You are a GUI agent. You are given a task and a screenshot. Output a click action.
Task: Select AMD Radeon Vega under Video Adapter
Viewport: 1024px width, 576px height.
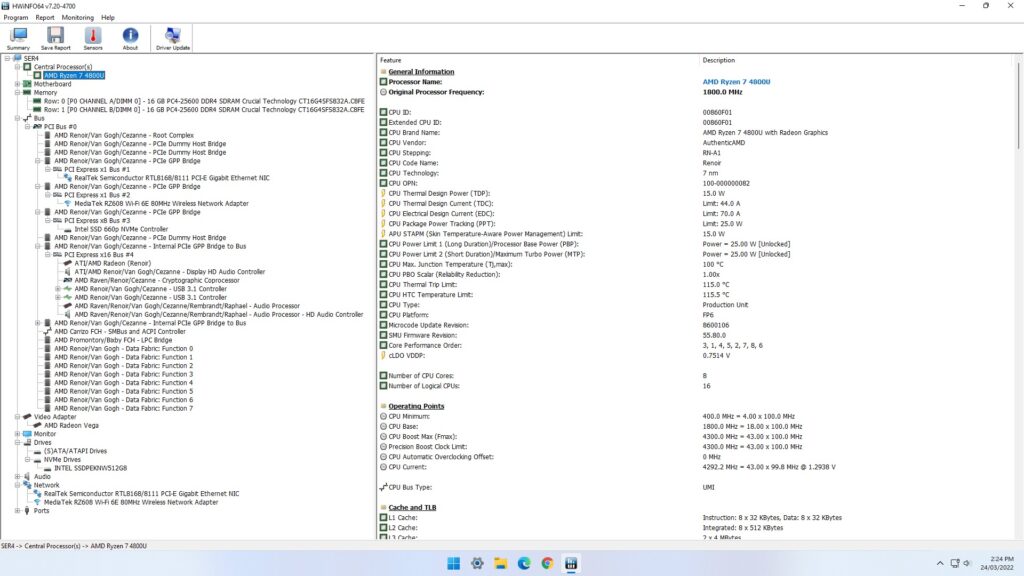tap(72, 425)
